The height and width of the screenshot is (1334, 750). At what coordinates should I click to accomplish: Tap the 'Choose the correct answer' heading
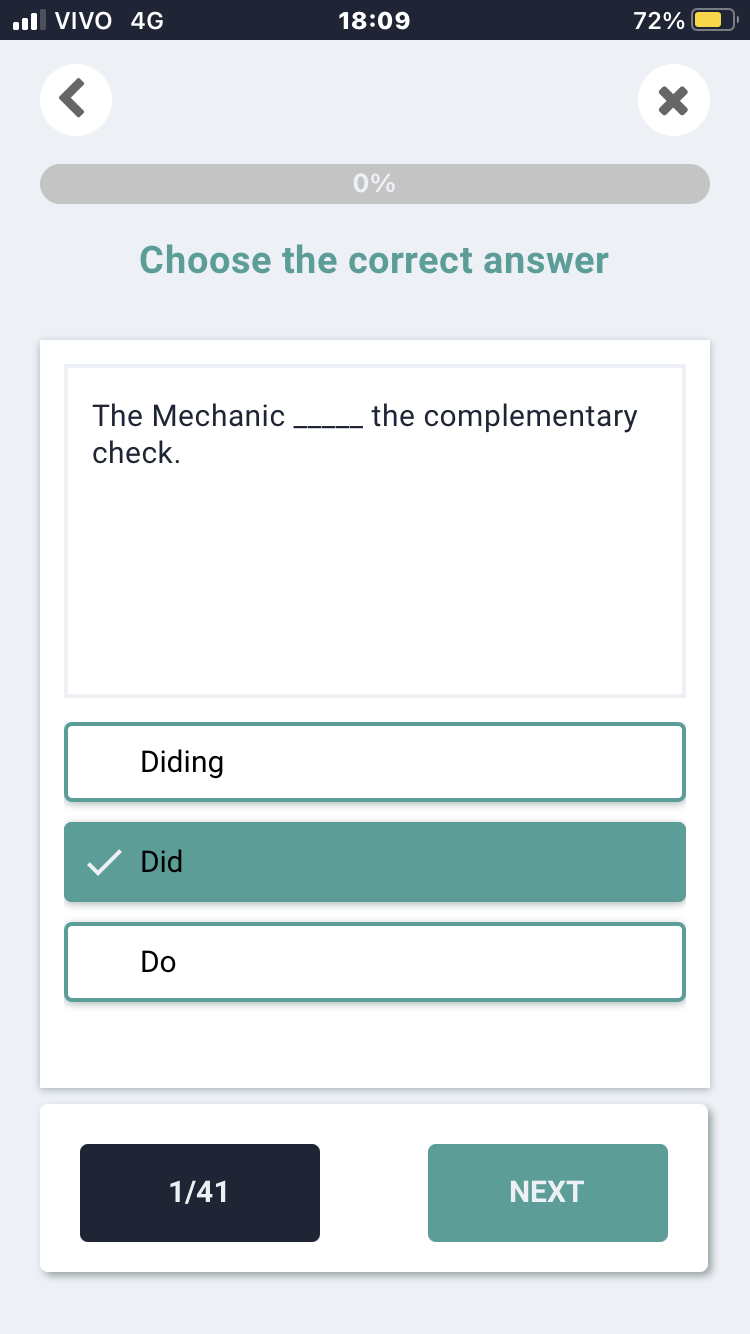coord(374,260)
